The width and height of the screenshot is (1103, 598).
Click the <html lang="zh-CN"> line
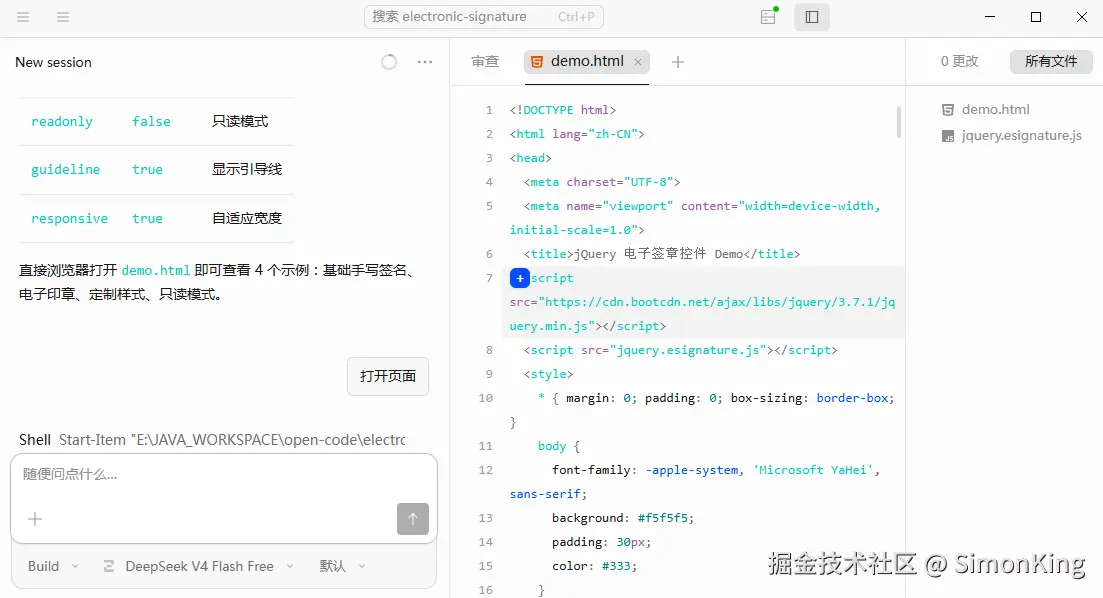point(577,134)
